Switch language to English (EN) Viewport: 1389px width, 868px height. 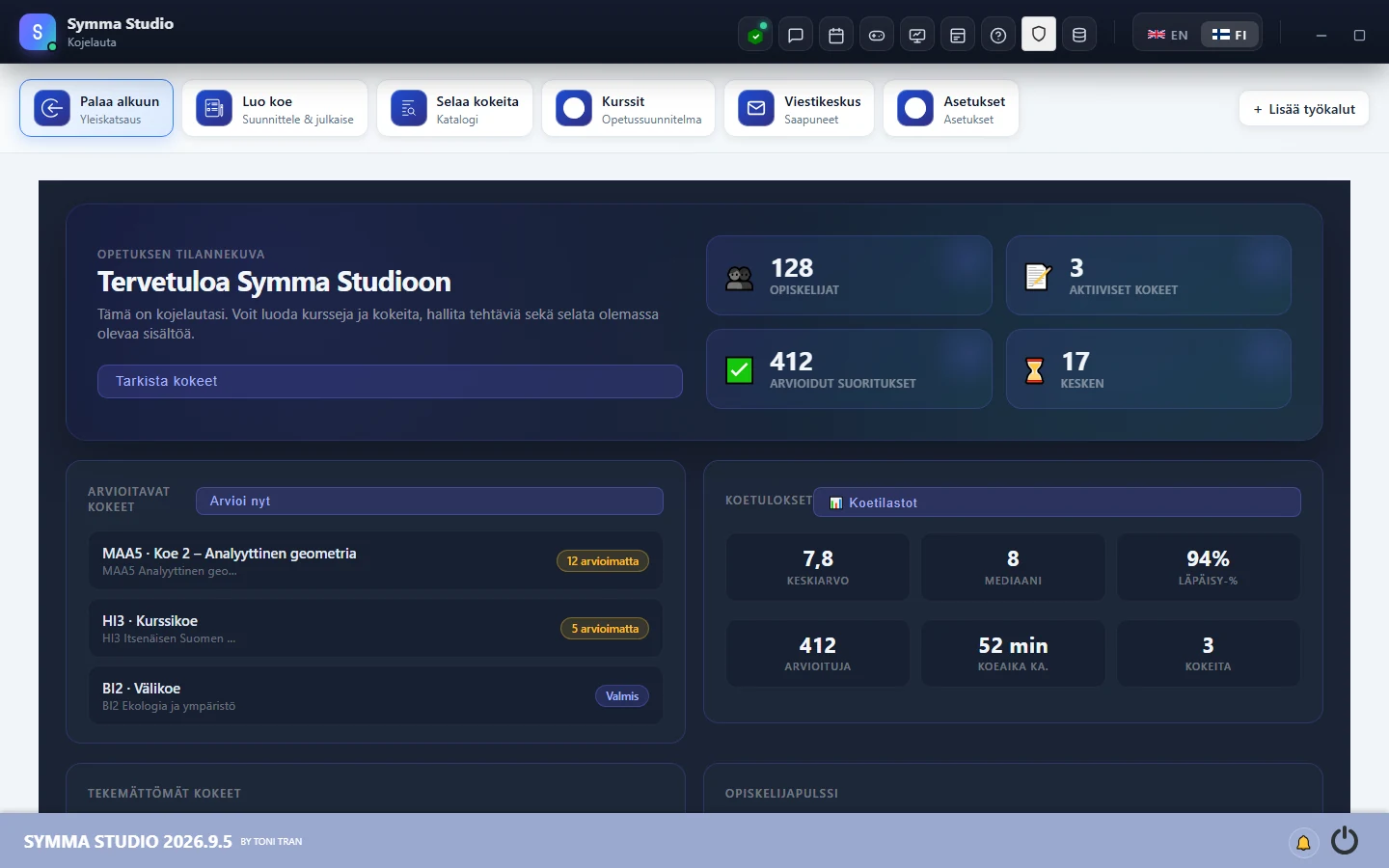(1168, 35)
